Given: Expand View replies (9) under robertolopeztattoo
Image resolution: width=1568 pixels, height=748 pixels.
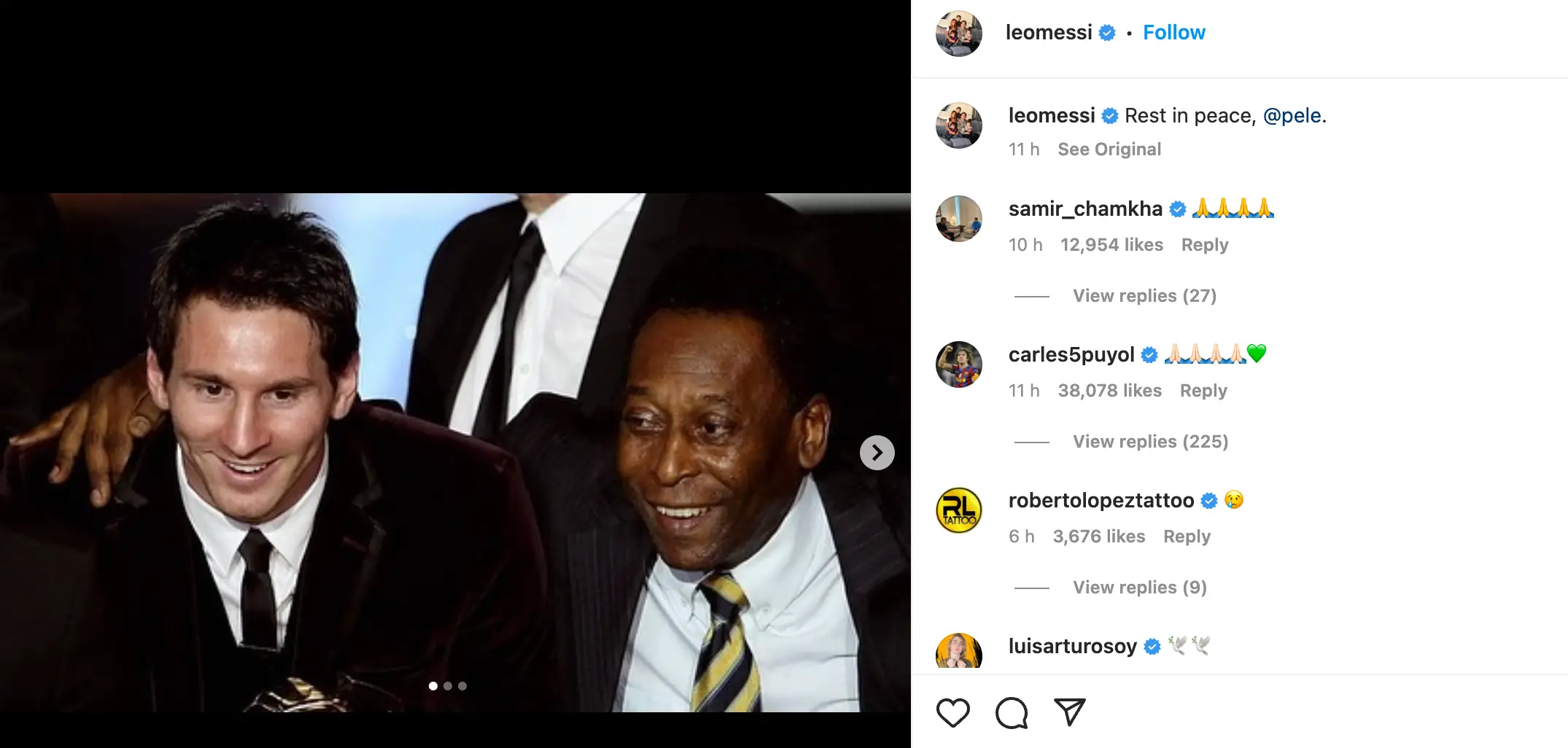Looking at the screenshot, I should click(x=1140, y=588).
